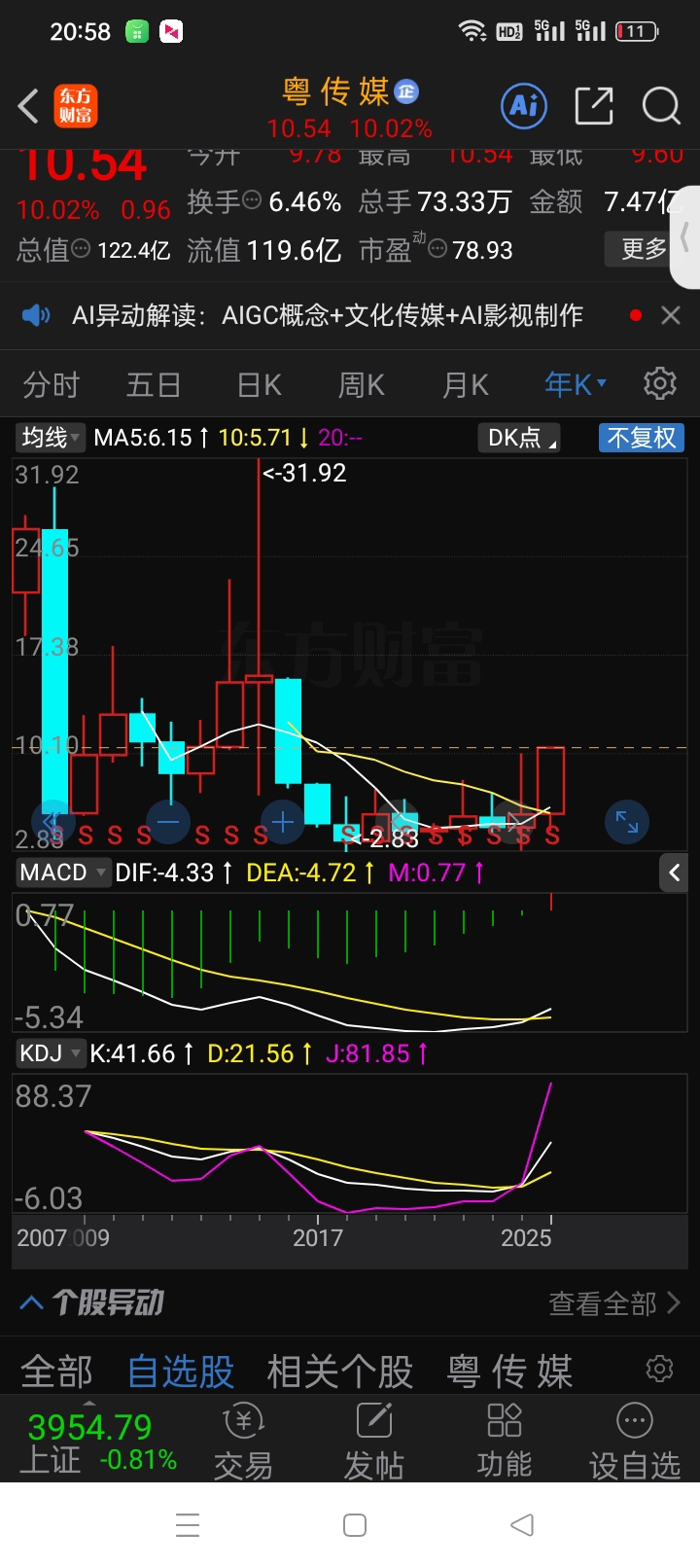Screen dimensions: 700x1568
Task: Tap 市盈 info circle icon
Action: 437,249
